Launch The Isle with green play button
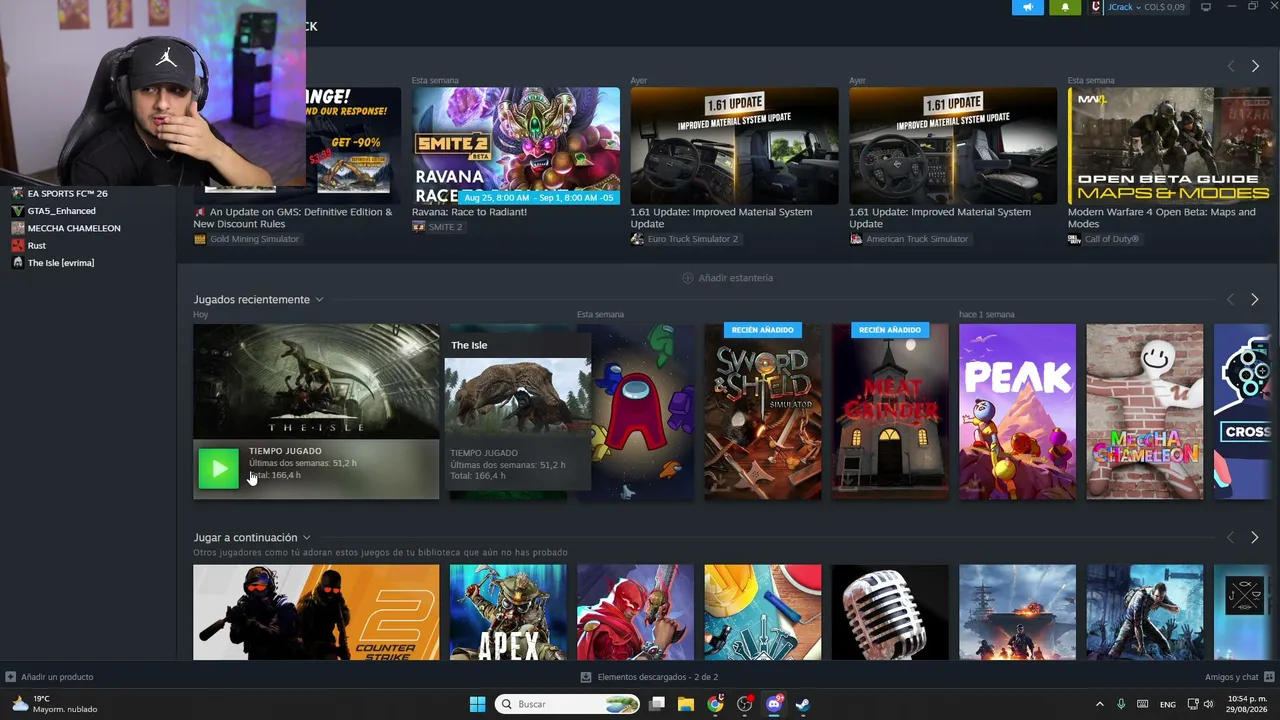 [218, 468]
